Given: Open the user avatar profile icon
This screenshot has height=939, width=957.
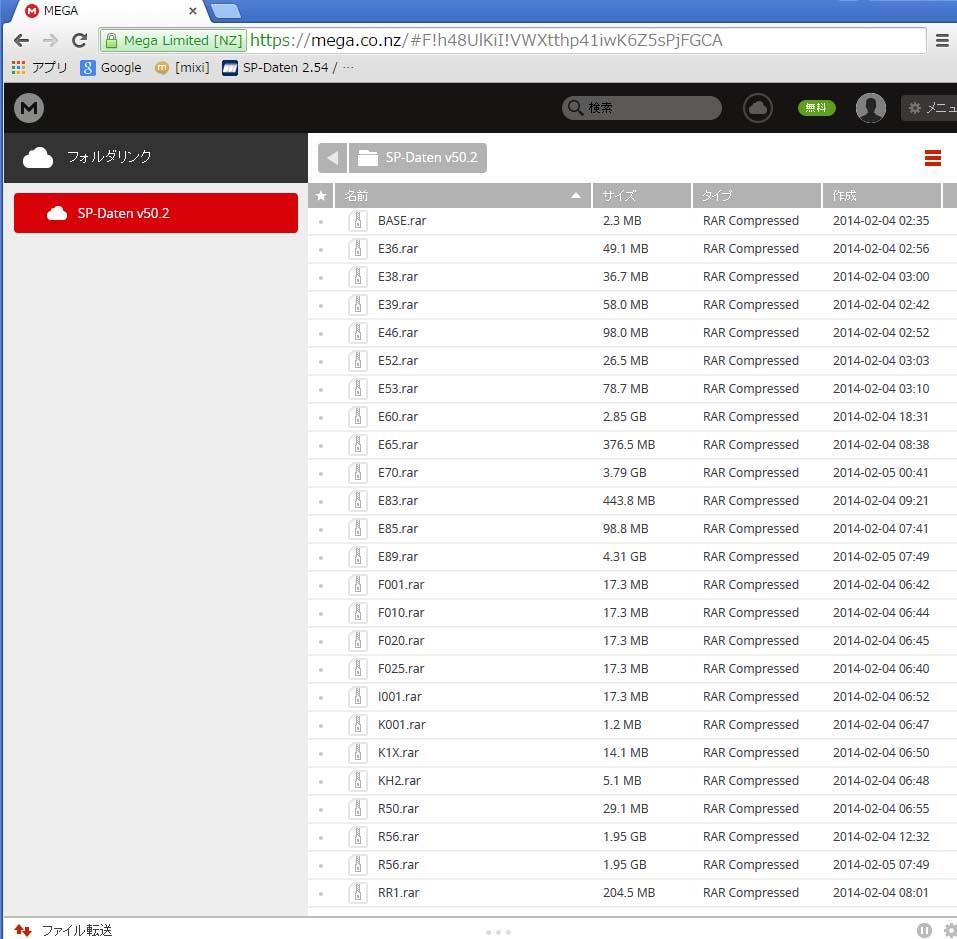Looking at the screenshot, I should point(870,109).
